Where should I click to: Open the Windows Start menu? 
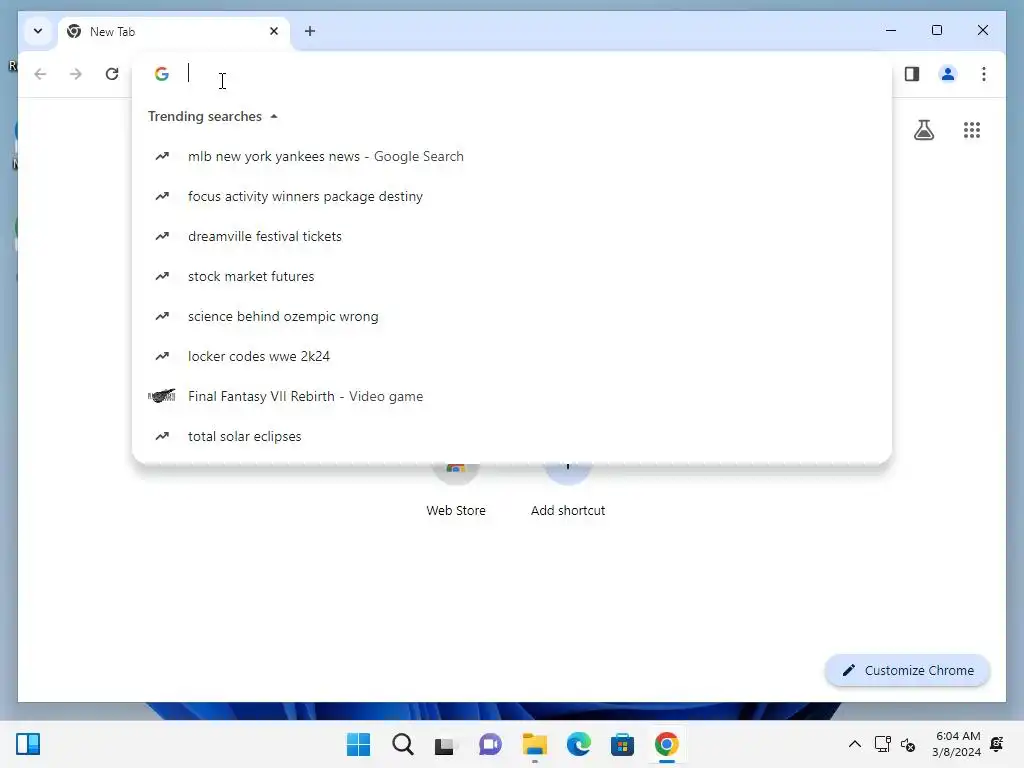click(358, 744)
